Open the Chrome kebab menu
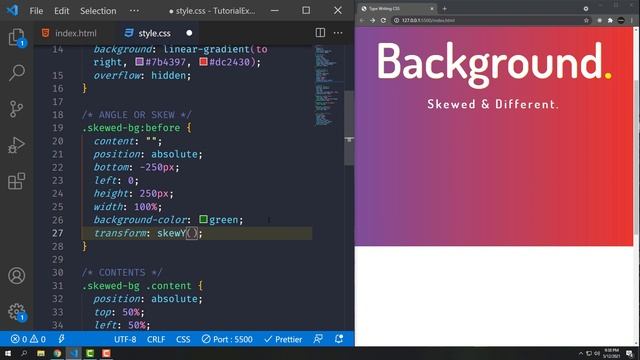 [x=632, y=20]
